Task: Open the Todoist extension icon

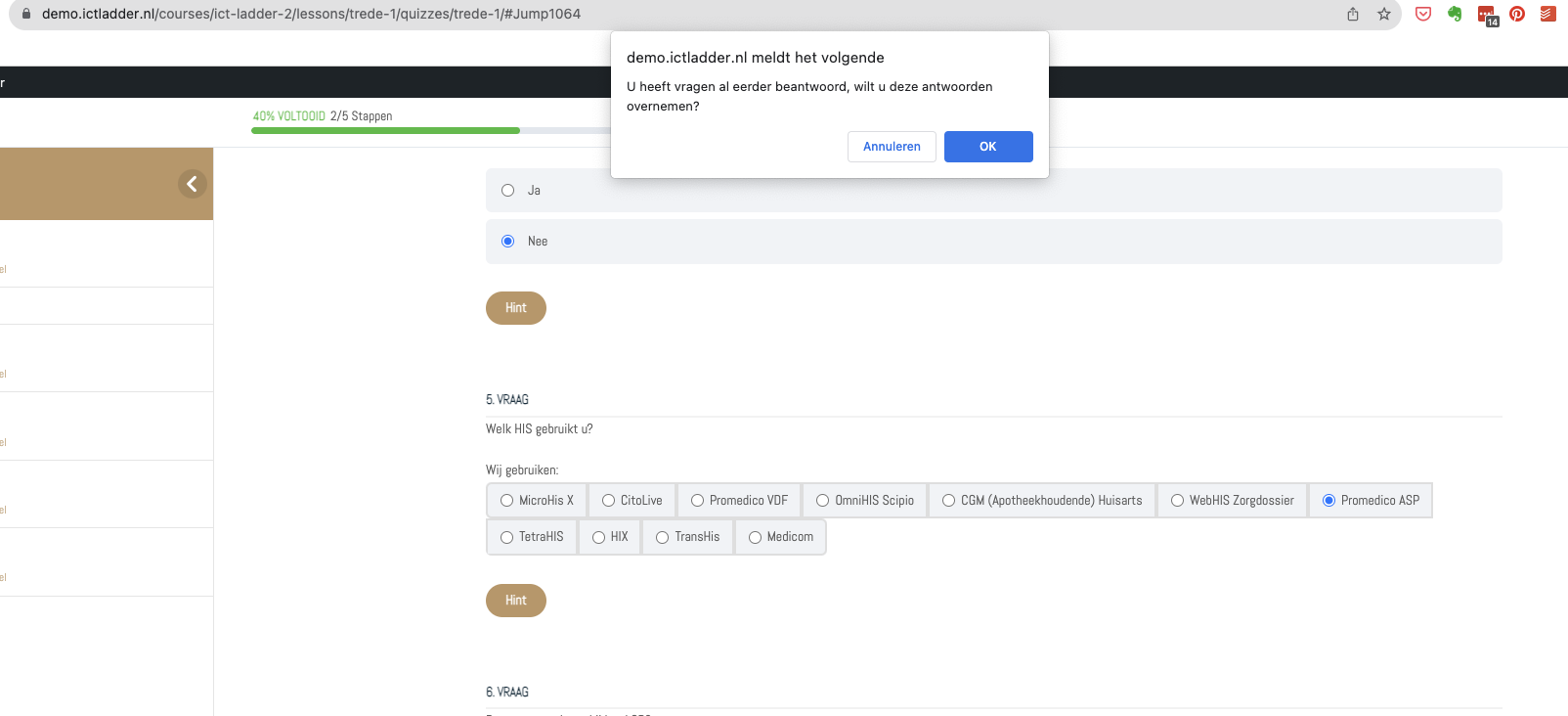Action: click(x=1547, y=14)
